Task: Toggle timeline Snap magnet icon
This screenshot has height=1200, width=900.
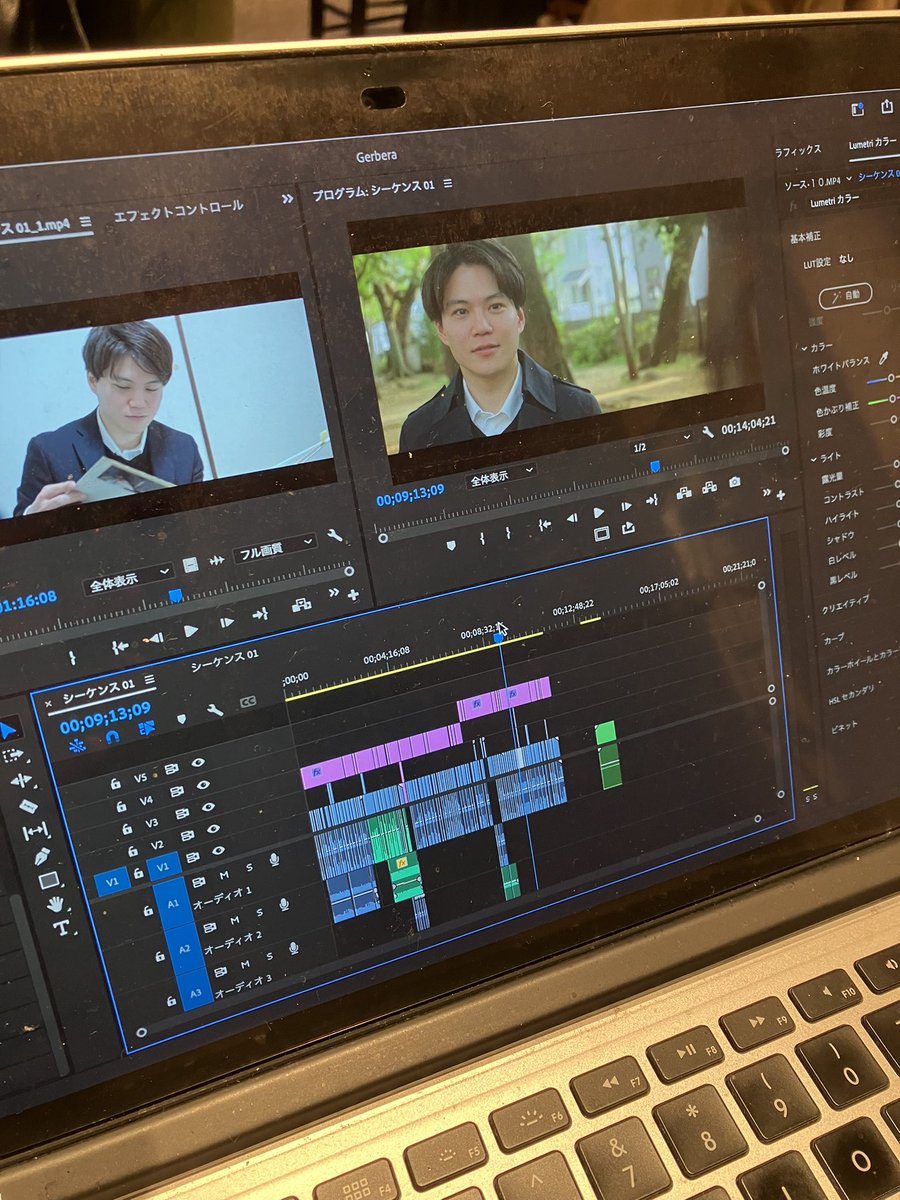Action: point(111,737)
